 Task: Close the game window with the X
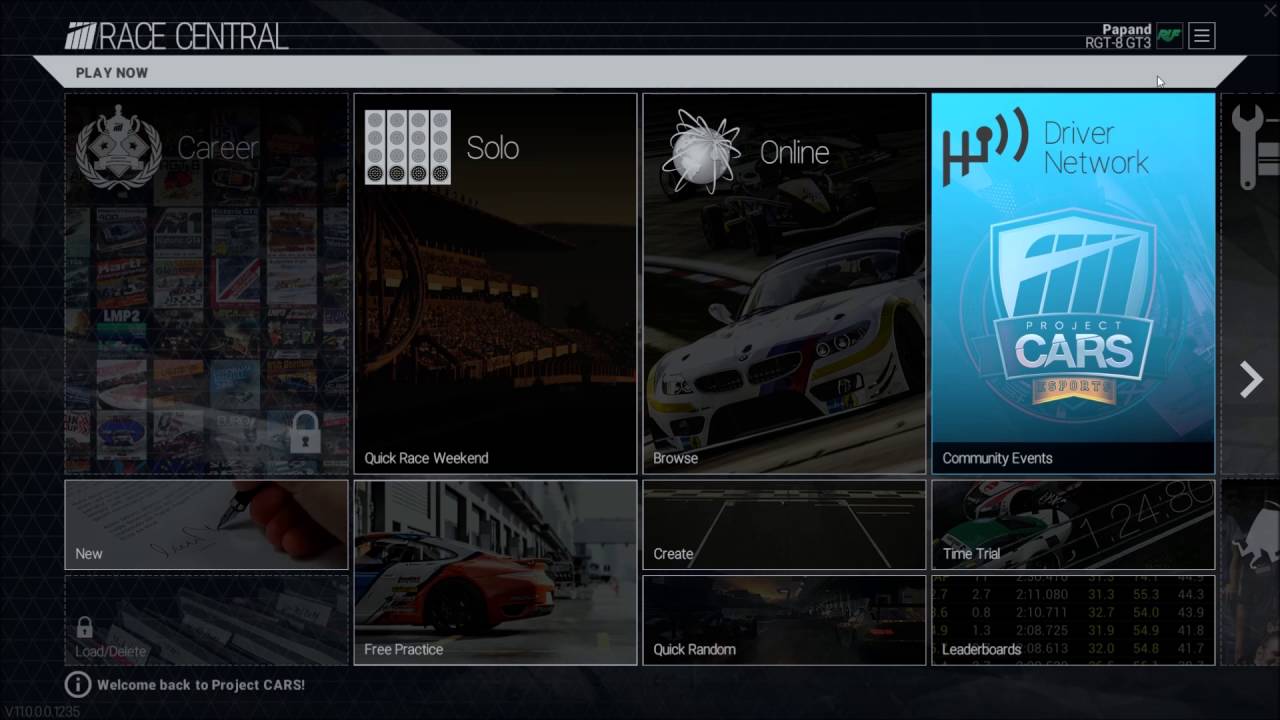point(1270,10)
